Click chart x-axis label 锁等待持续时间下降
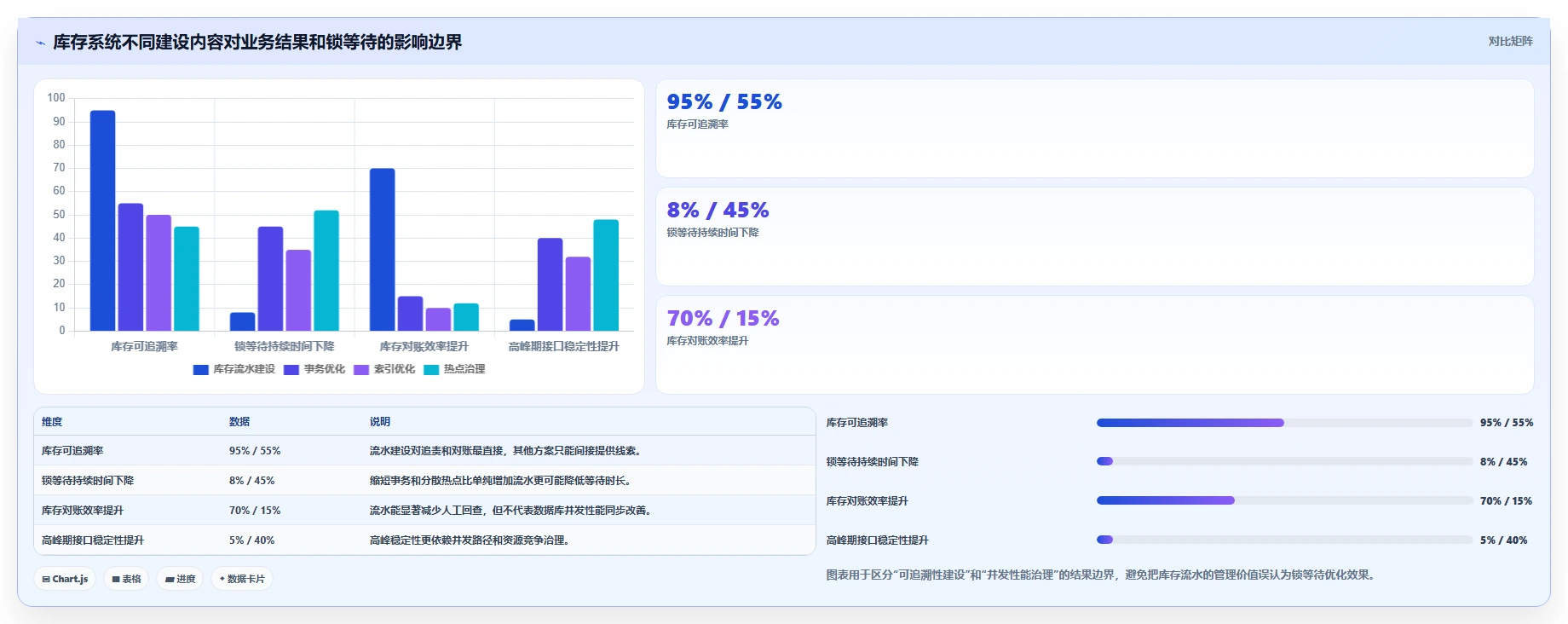The height and width of the screenshot is (624, 1568). pos(285,347)
